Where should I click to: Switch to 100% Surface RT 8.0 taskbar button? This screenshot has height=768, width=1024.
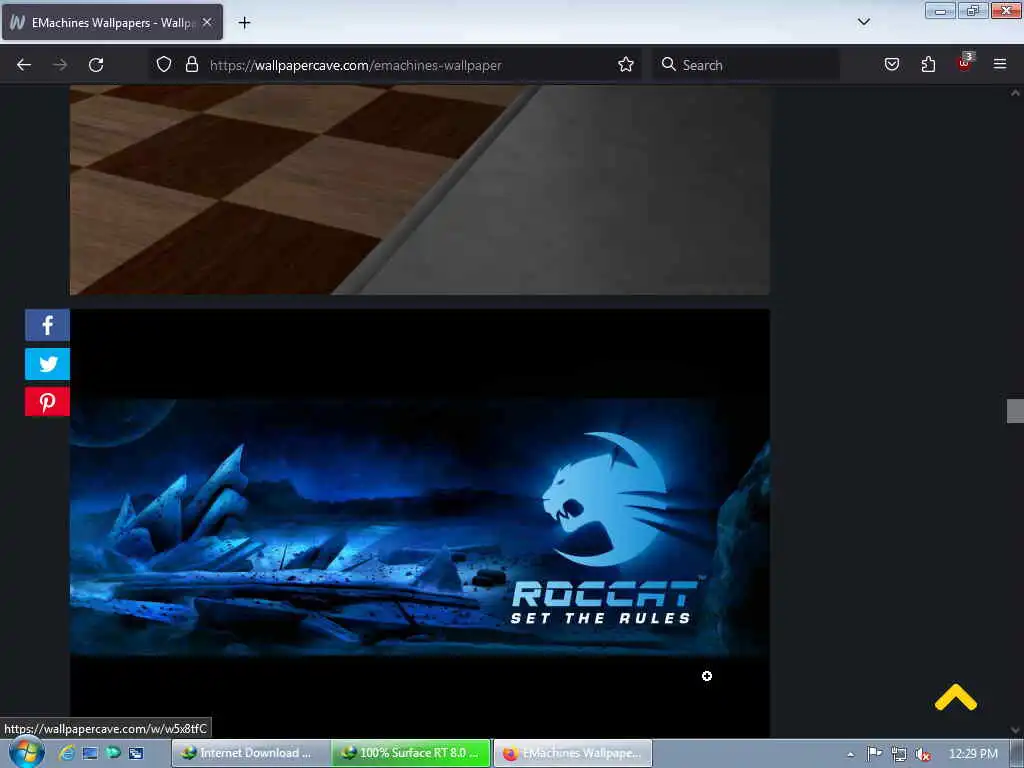pyautogui.click(x=411, y=753)
